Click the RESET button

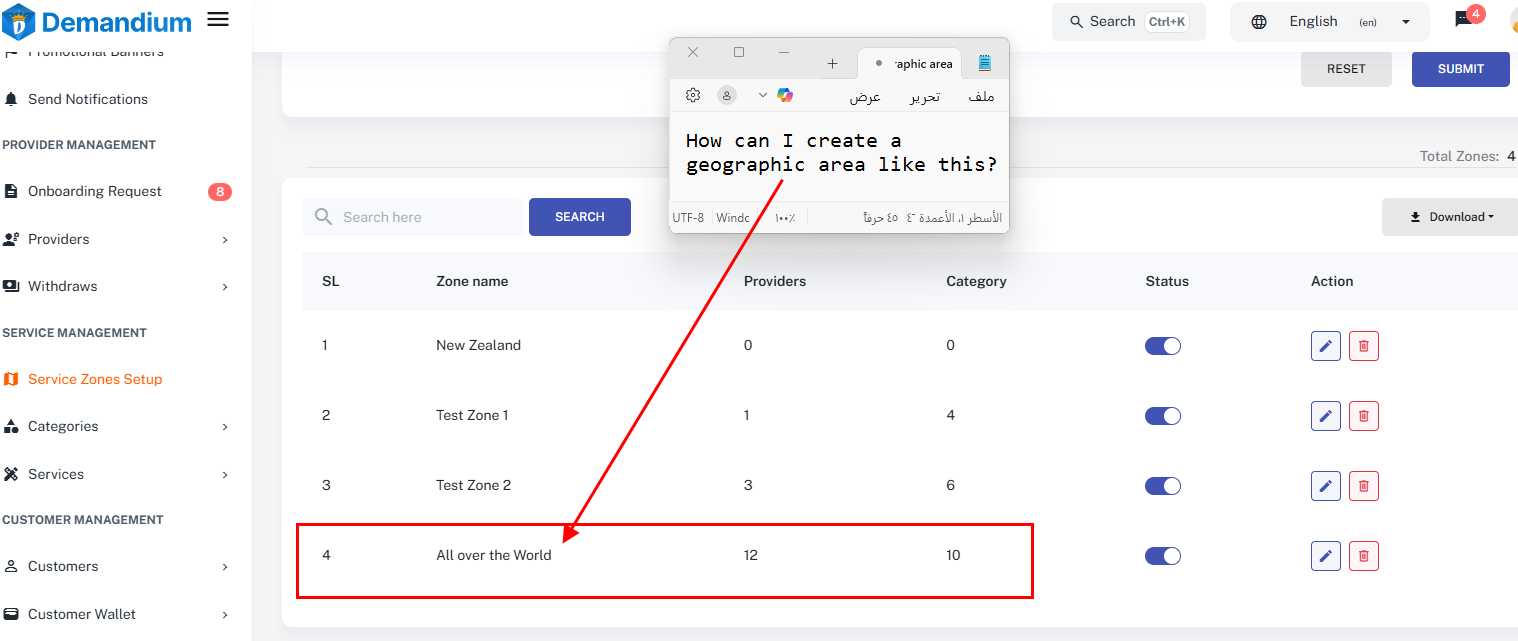point(1345,69)
